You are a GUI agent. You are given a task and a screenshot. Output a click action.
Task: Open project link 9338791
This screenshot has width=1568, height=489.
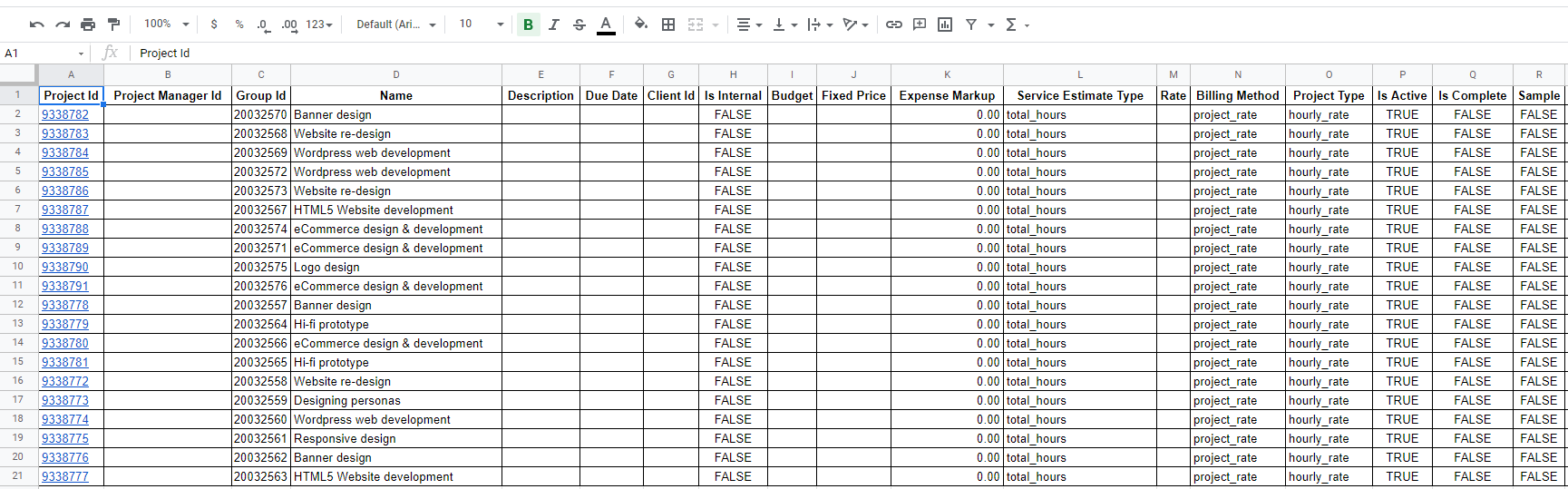pyautogui.click(x=65, y=286)
